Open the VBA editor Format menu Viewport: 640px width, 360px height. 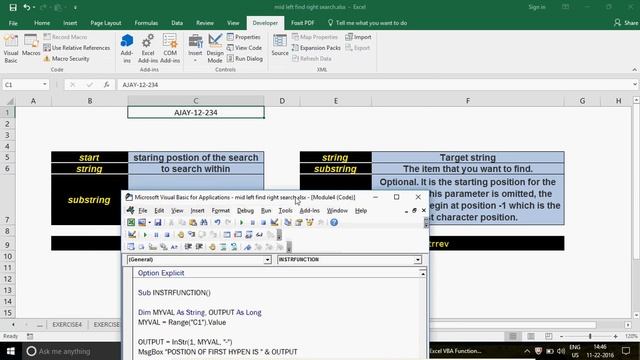coord(220,211)
